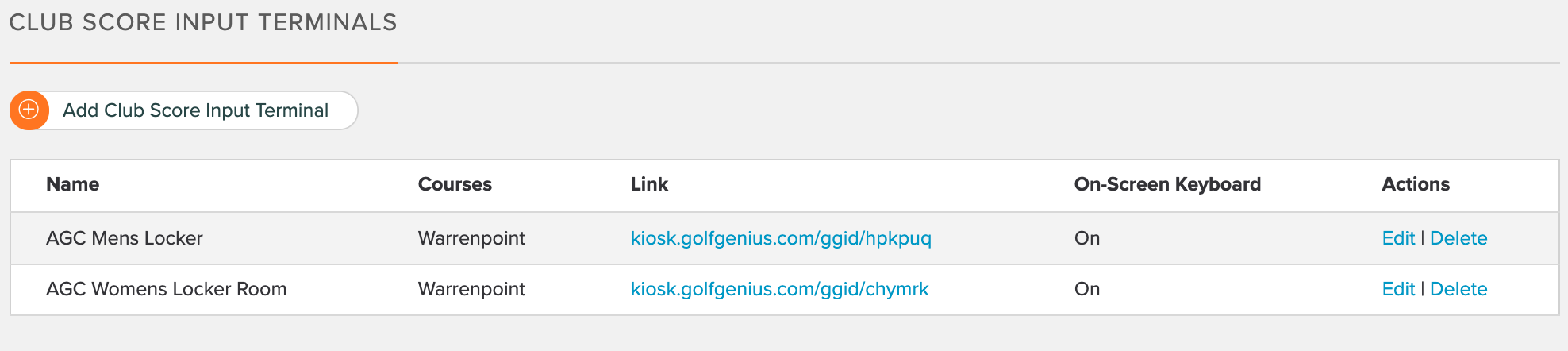Screen dimensions: 1568x351
Task: Click the Link column header
Action: (649, 184)
